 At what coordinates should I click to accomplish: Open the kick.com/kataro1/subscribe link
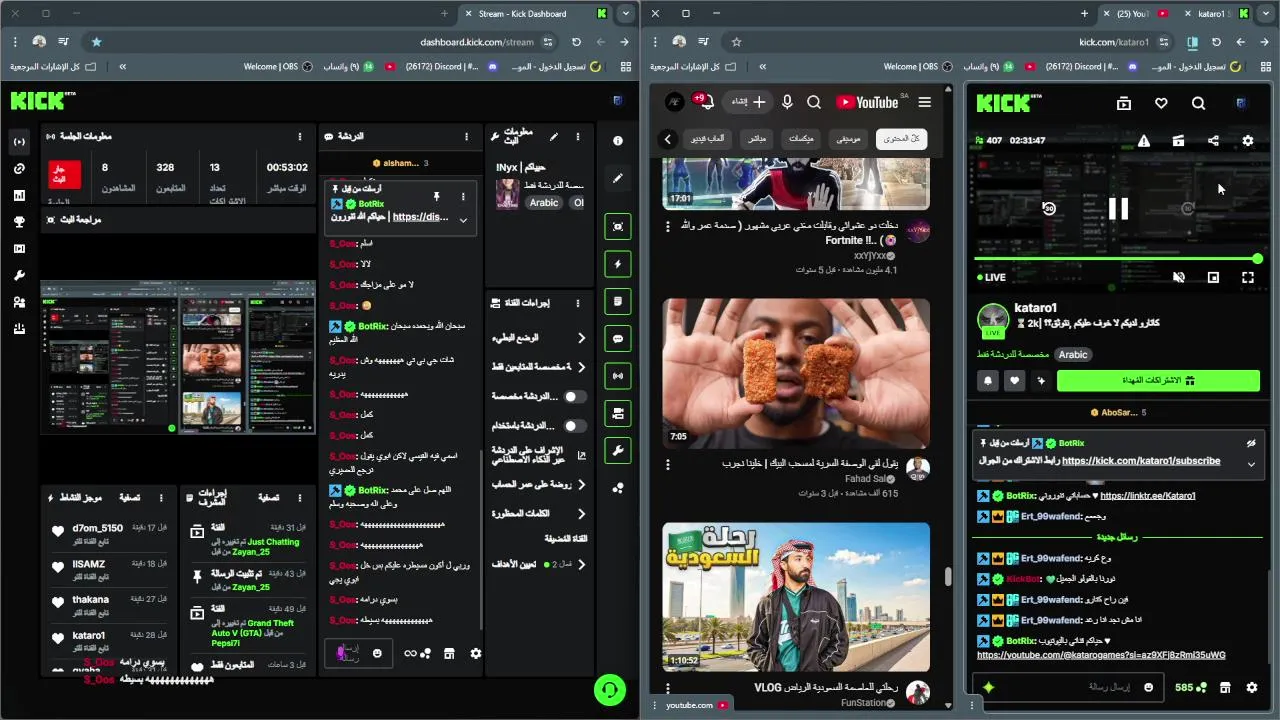click(1141, 461)
